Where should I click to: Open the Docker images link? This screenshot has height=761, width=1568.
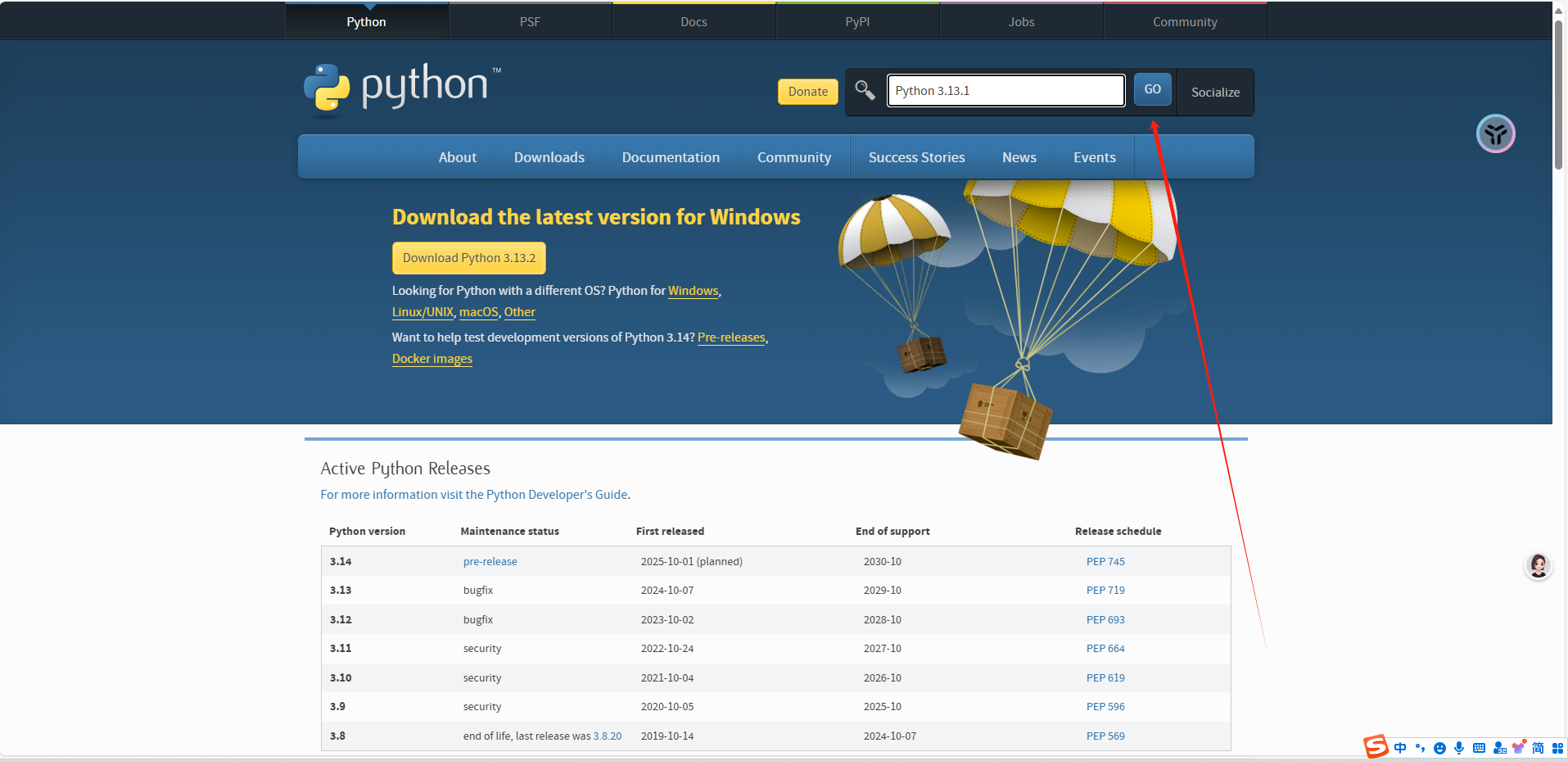pos(432,359)
